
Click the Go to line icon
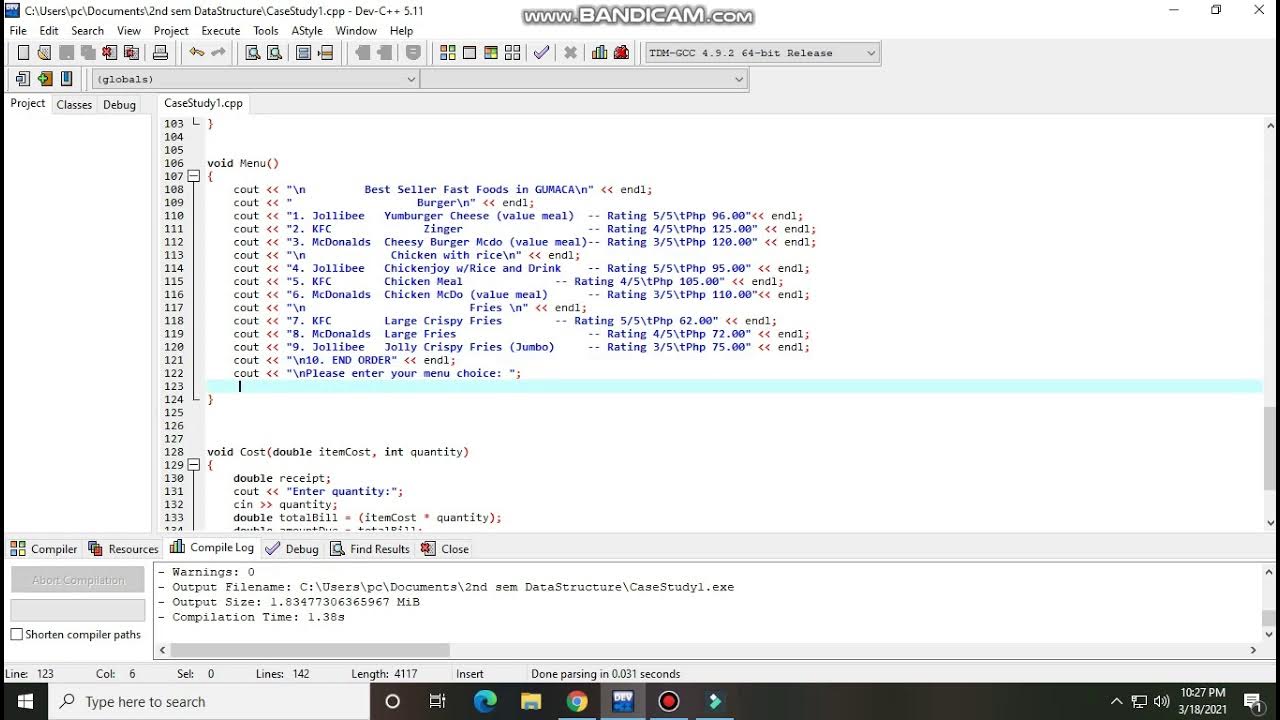tap(326, 53)
